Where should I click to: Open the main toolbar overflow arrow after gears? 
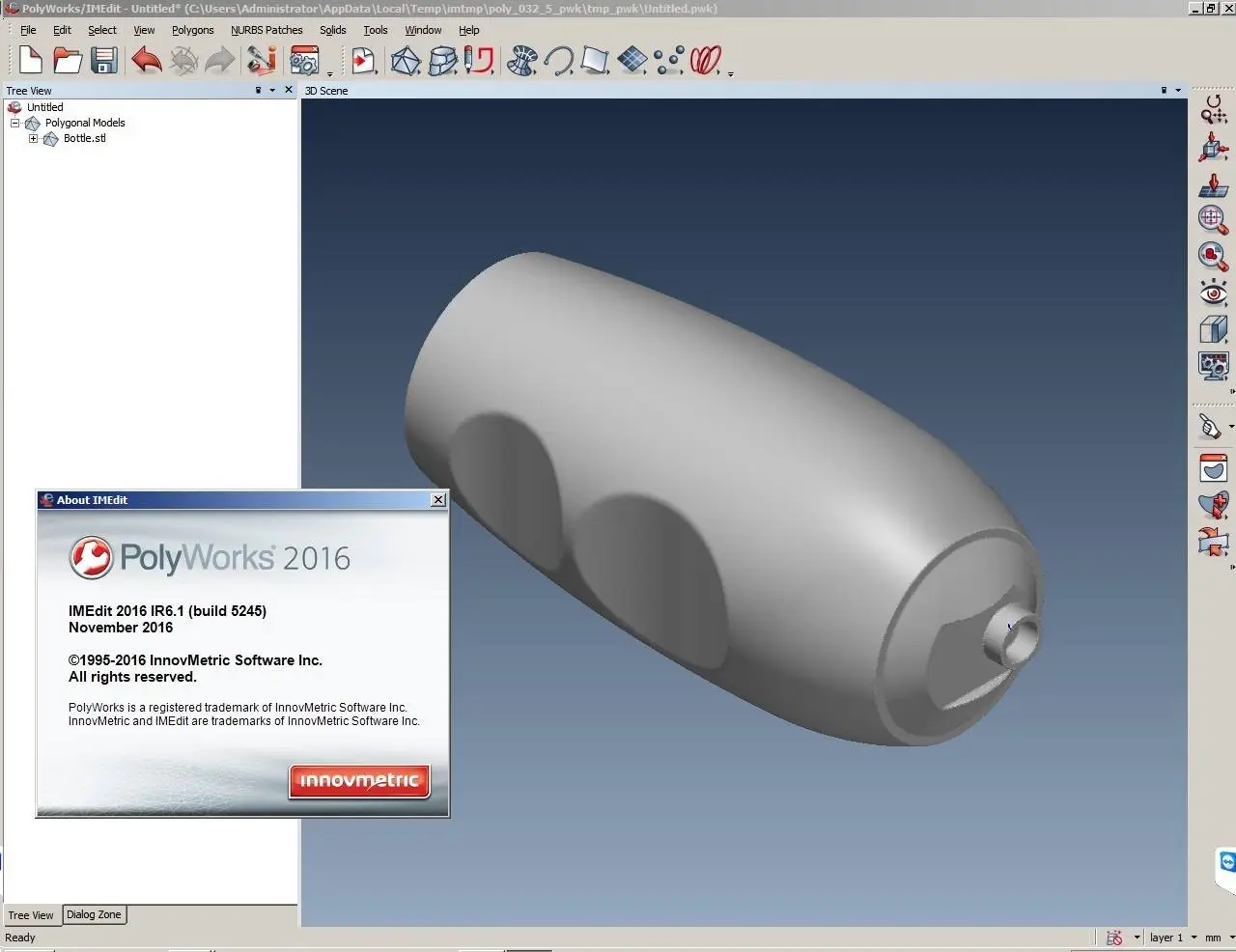[330, 73]
